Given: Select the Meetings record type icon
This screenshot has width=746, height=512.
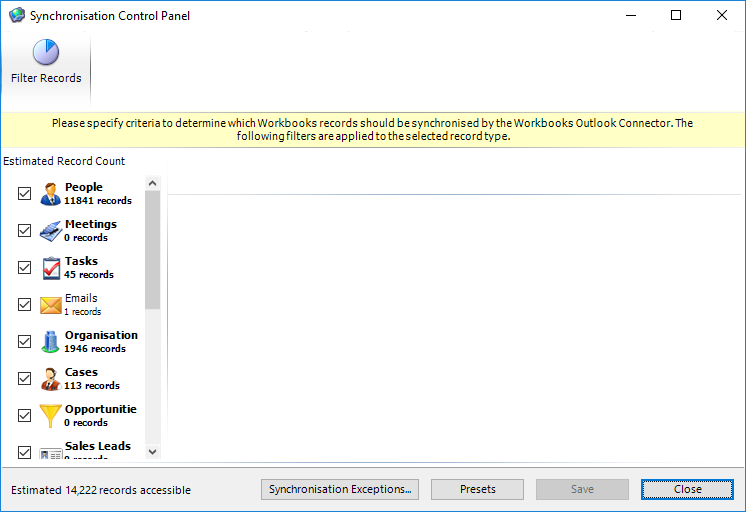Looking at the screenshot, I should coord(51,231).
